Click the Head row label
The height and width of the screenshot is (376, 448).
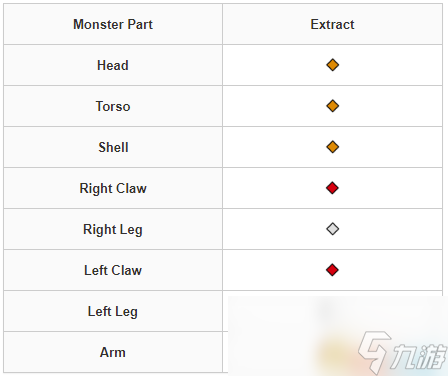tap(113, 65)
